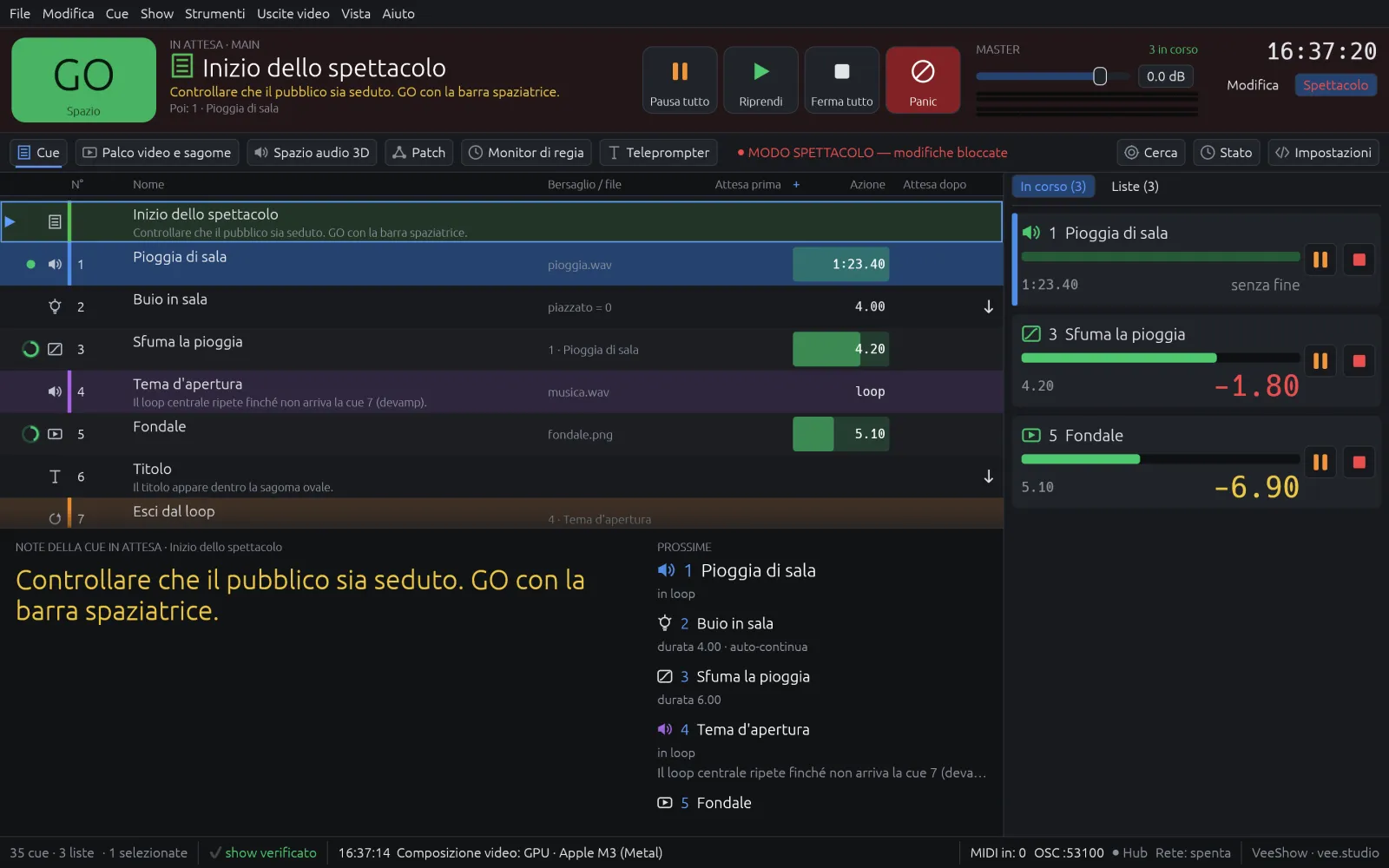The width and height of the screenshot is (1389, 868).
Task: Pause running cue Pioggia di sala
Action: (1320, 260)
